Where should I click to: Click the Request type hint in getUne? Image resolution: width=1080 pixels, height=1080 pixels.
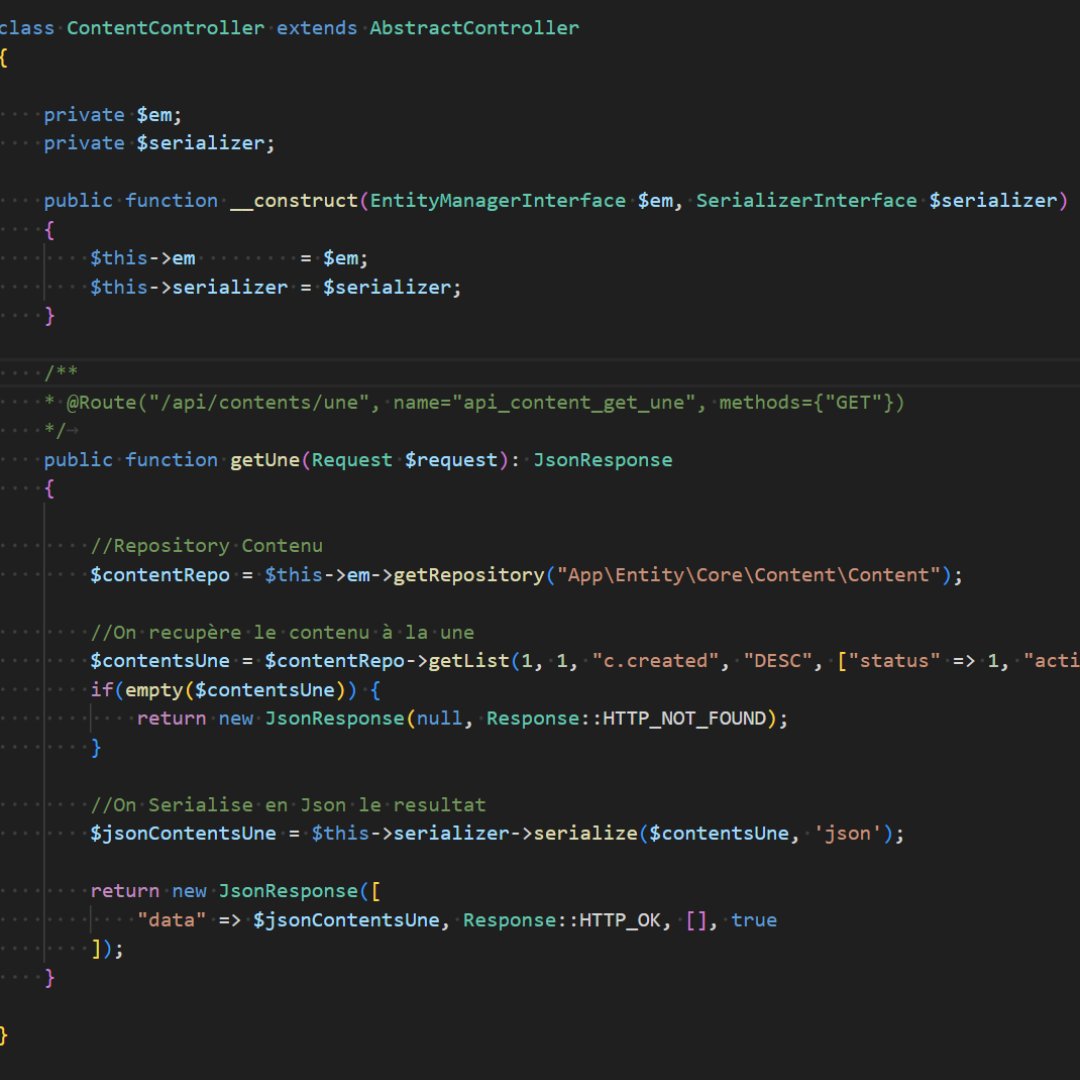pos(351,460)
